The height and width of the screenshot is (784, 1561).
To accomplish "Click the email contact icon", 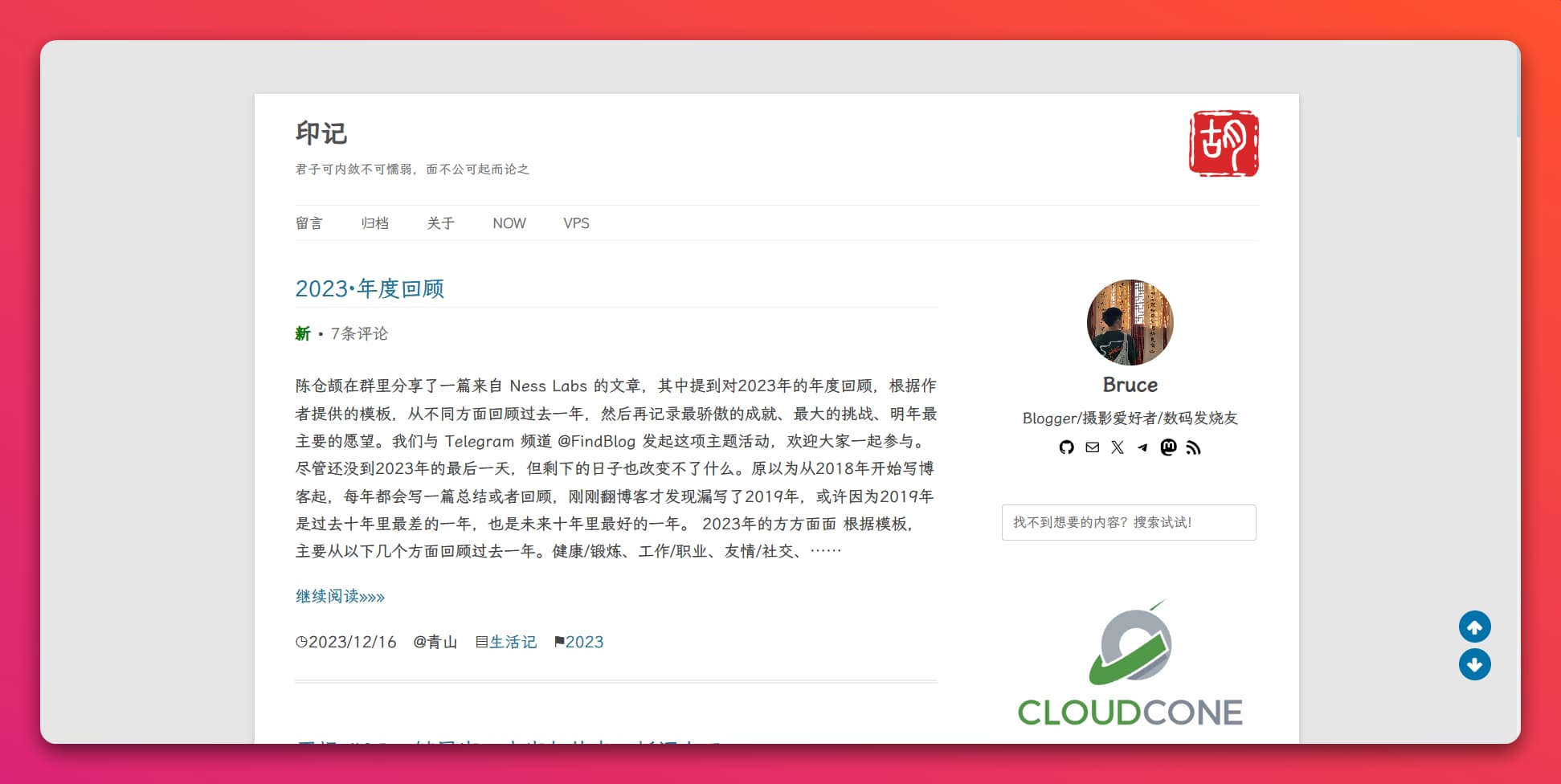I will tap(1091, 447).
